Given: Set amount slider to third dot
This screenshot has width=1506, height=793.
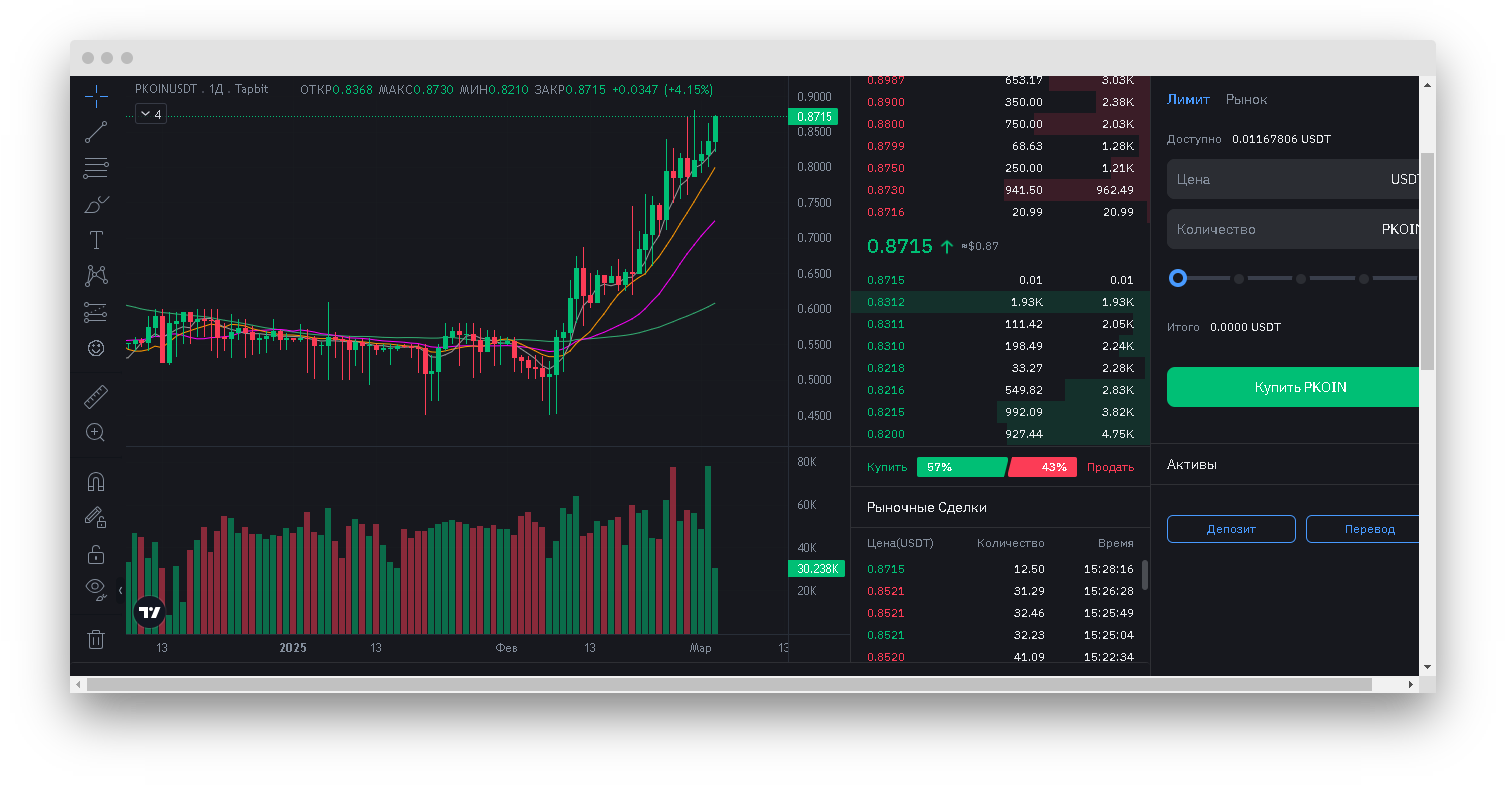Looking at the screenshot, I should (1301, 279).
